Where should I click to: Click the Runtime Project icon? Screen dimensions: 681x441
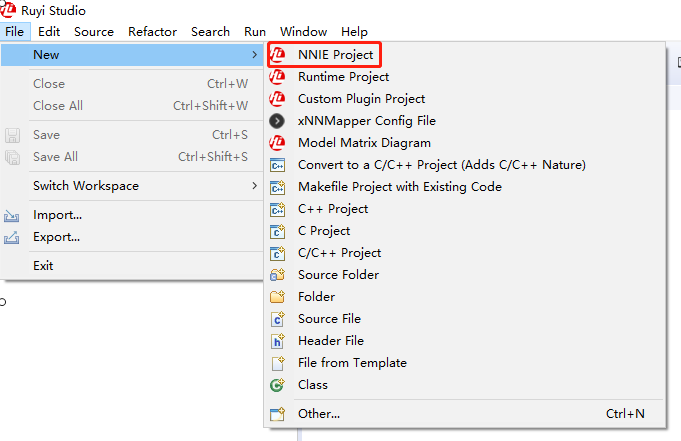click(x=278, y=77)
